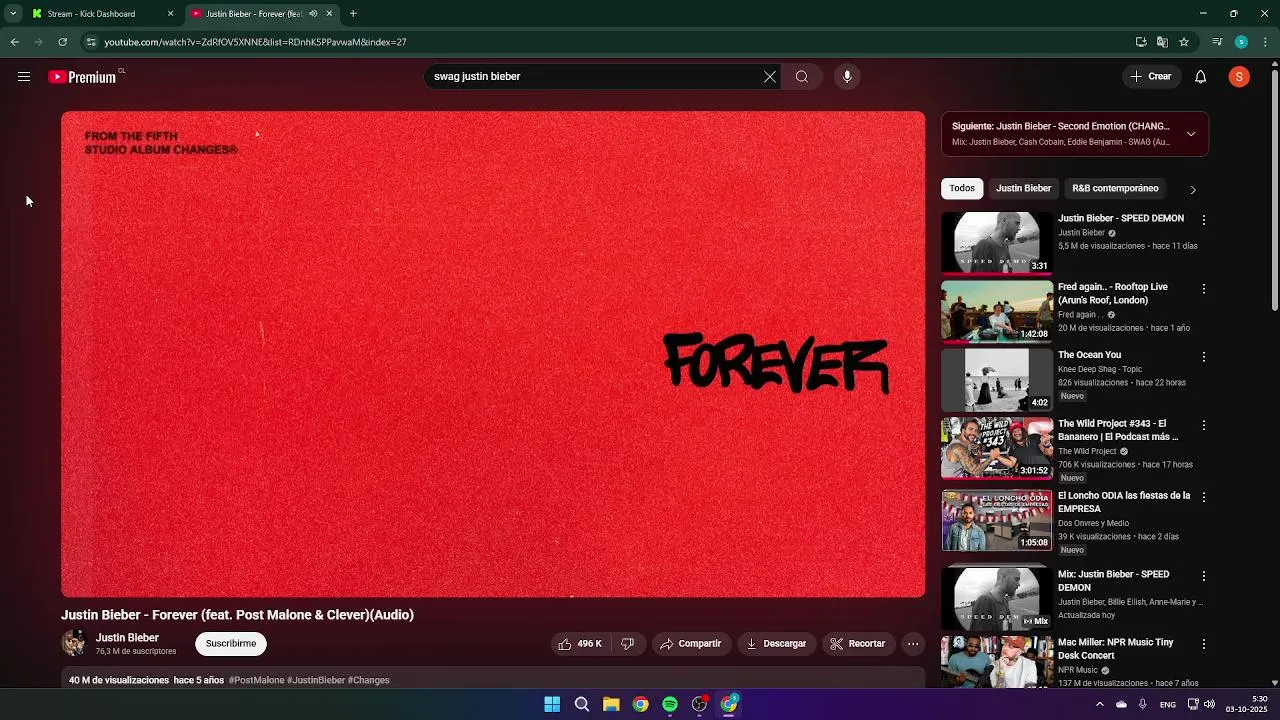This screenshot has width=1280, height=720.
Task: Open the Chrome three-dot menu
Action: 1266,42
